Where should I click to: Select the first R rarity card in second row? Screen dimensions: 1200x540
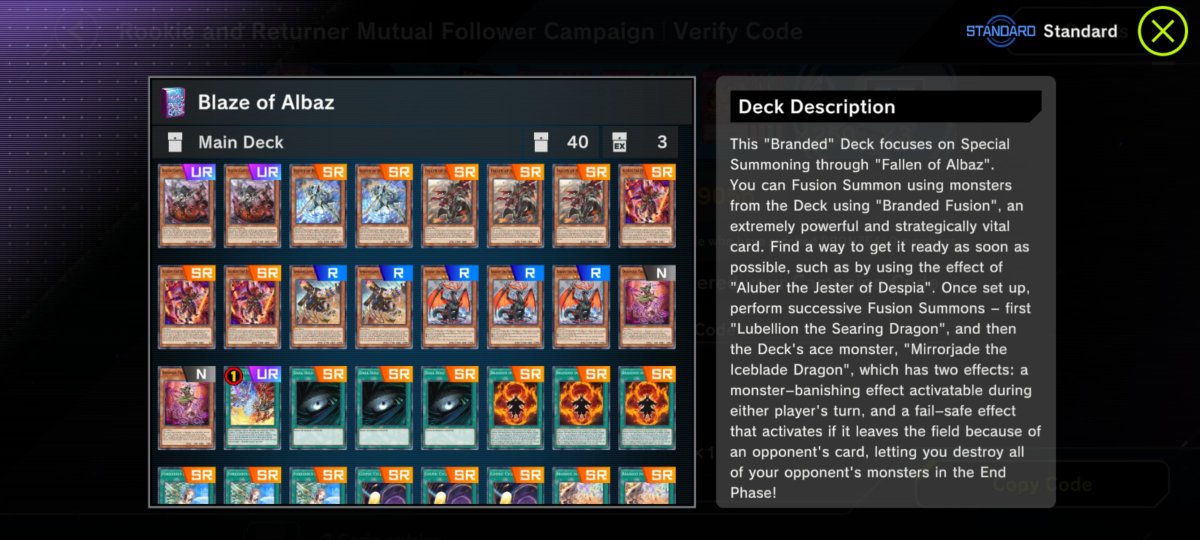coord(319,306)
